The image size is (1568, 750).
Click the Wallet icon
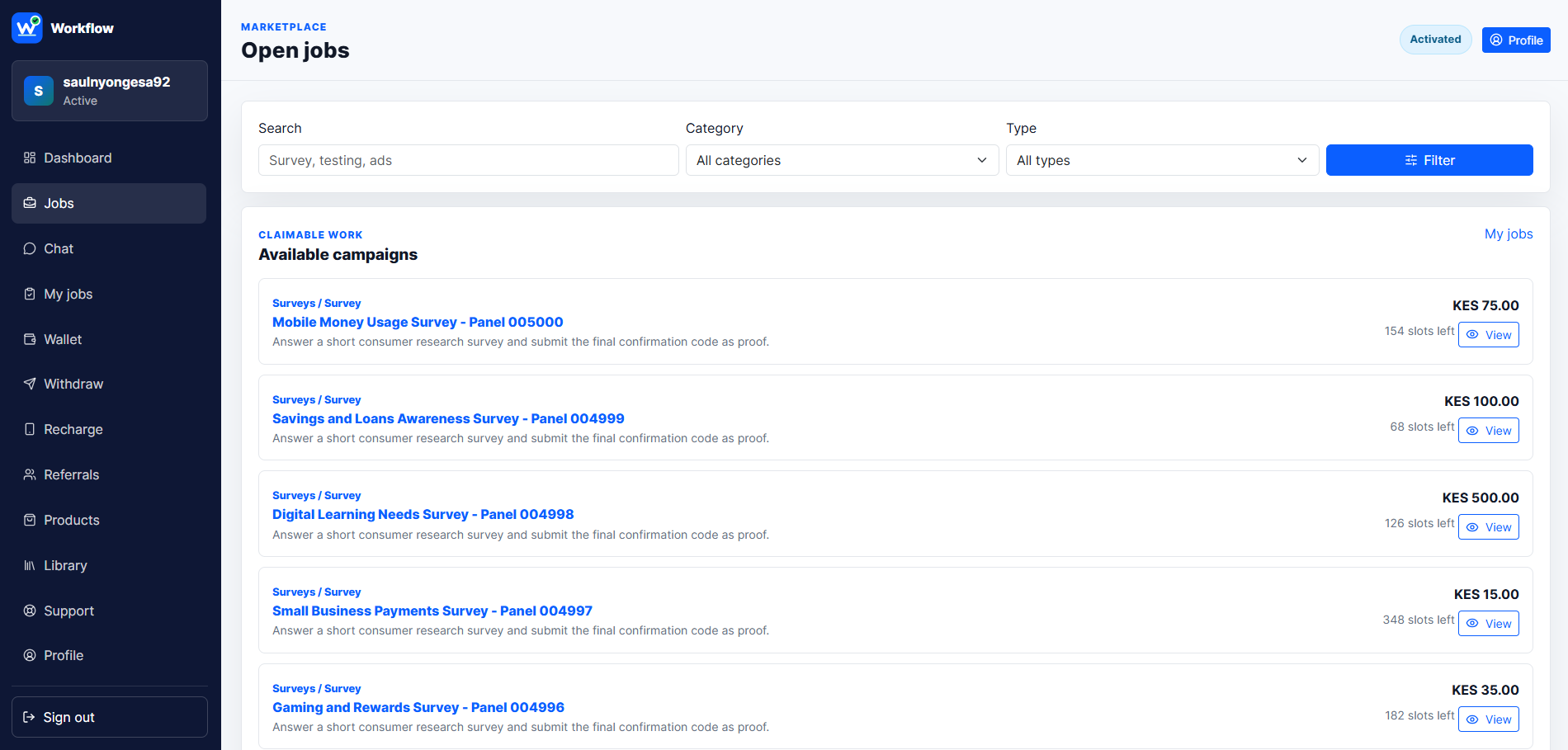pos(30,339)
